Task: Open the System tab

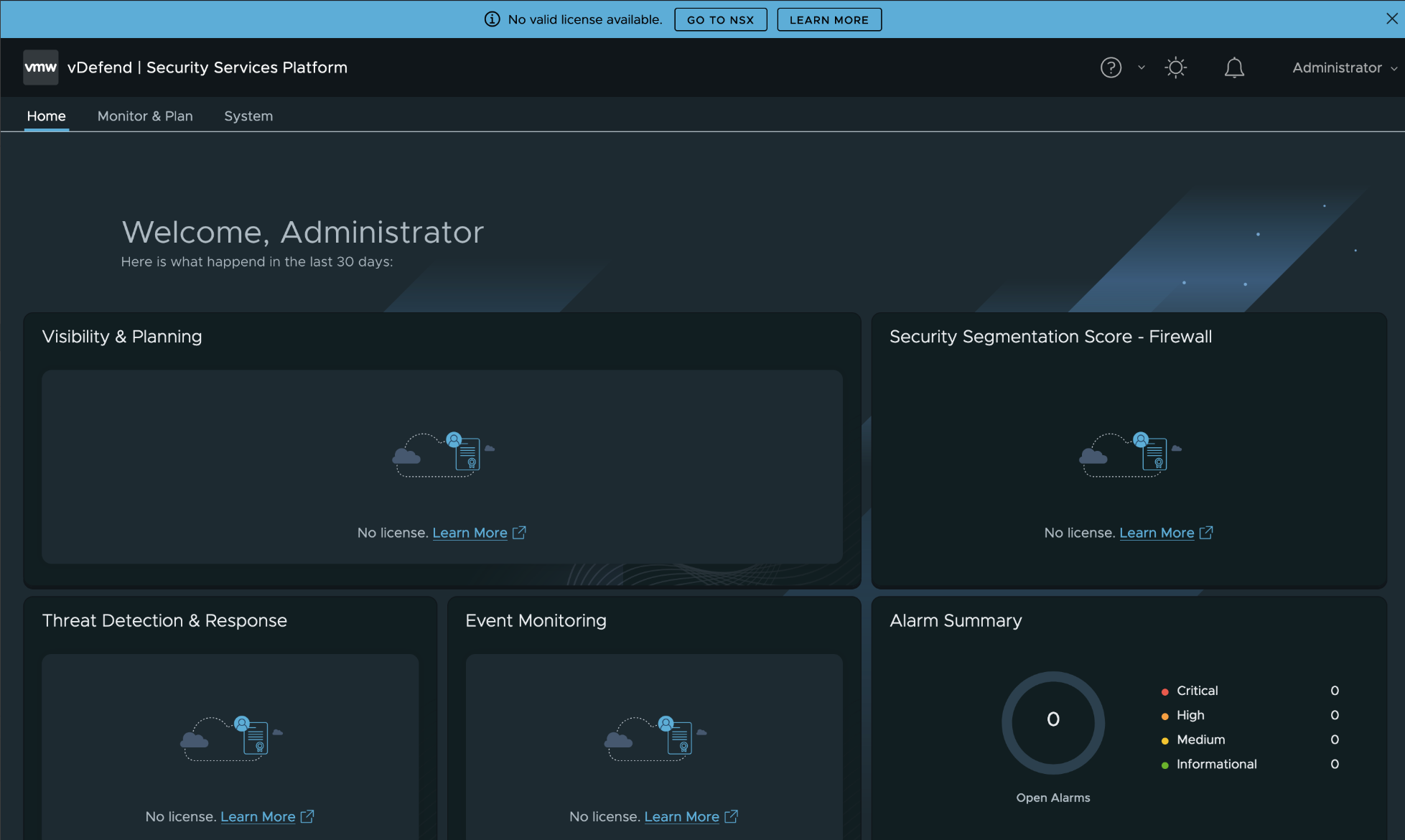Action: click(248, 116)
